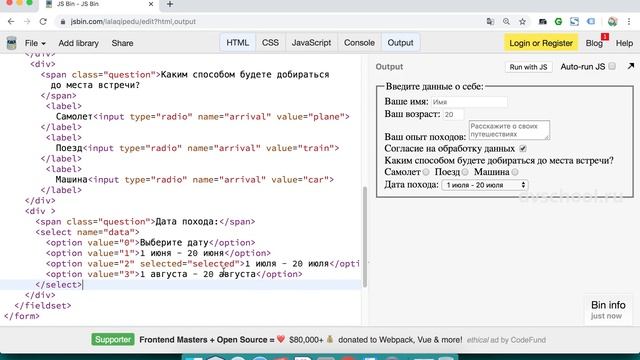The width and height of the screenshot is (640, 360).
Task: Click the '1 августа - 20 августа' option line
Action: pyautogui.click(x=174, y=274)
